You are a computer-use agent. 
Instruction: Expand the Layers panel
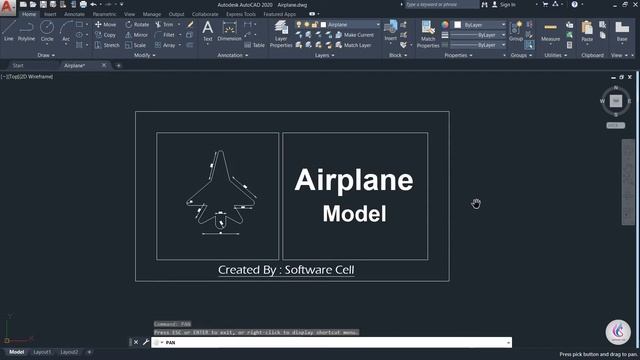point(324,55)
